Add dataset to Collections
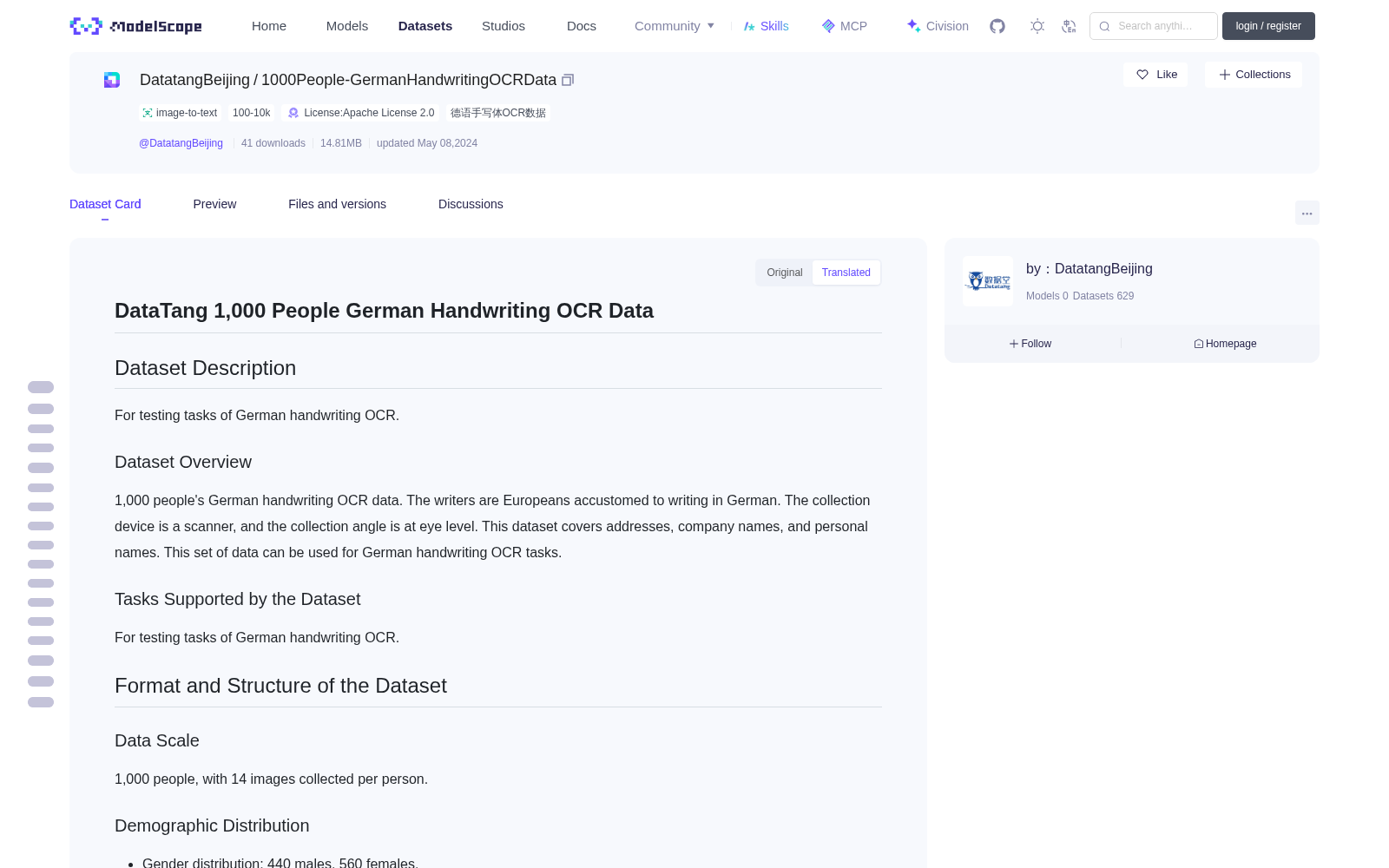This screenshot has width=1389, height=868. click(1254, 75)
